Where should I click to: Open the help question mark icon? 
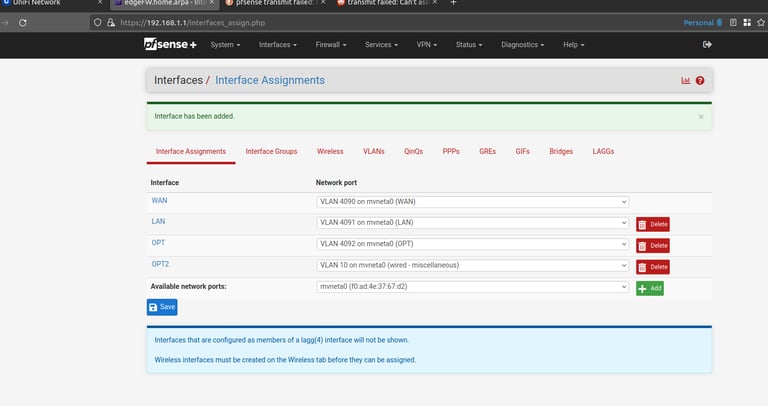(x=700, y=80)
